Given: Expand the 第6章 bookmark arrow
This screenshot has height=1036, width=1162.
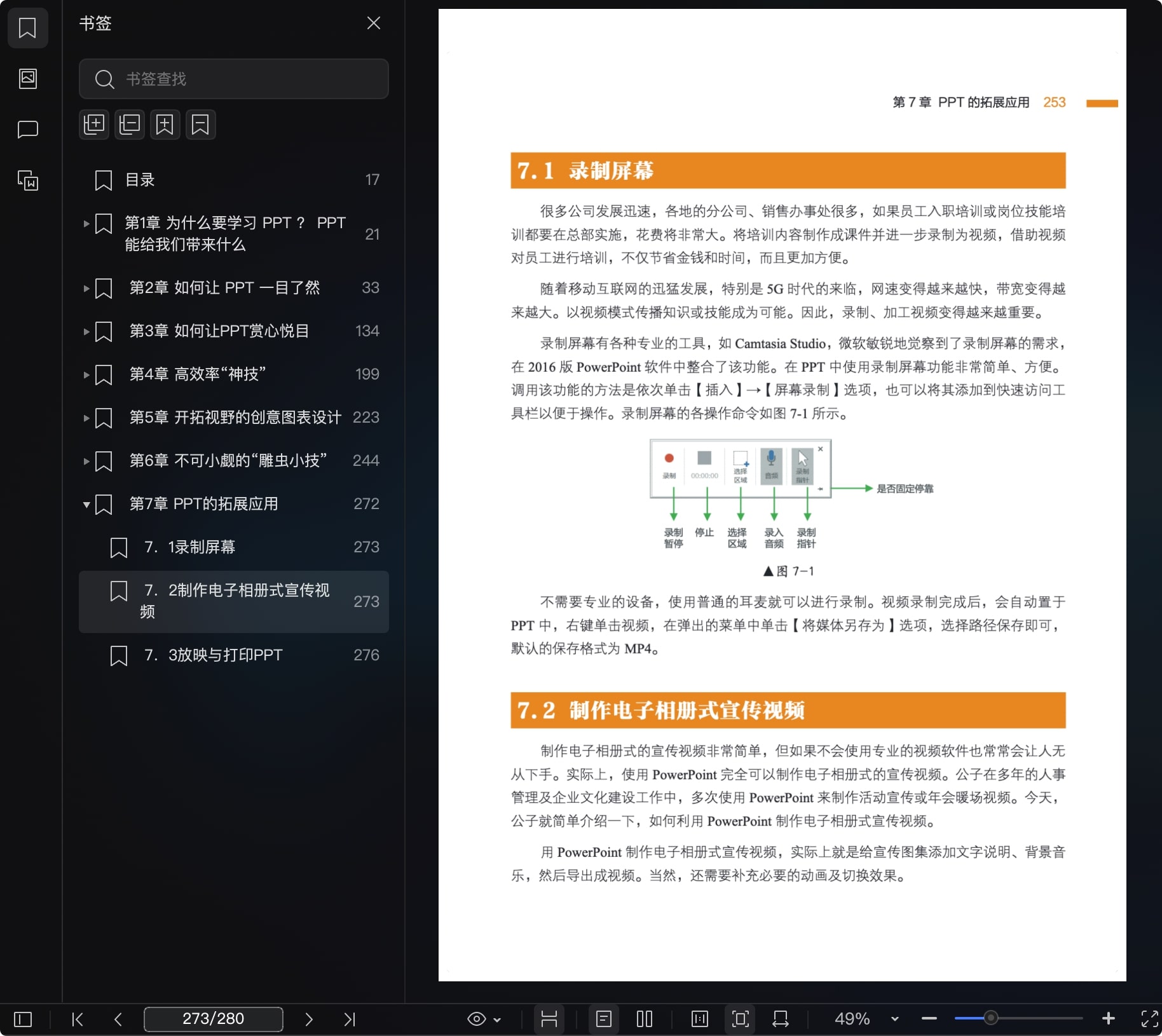Looking at the screenshot, I should (86, 461).
